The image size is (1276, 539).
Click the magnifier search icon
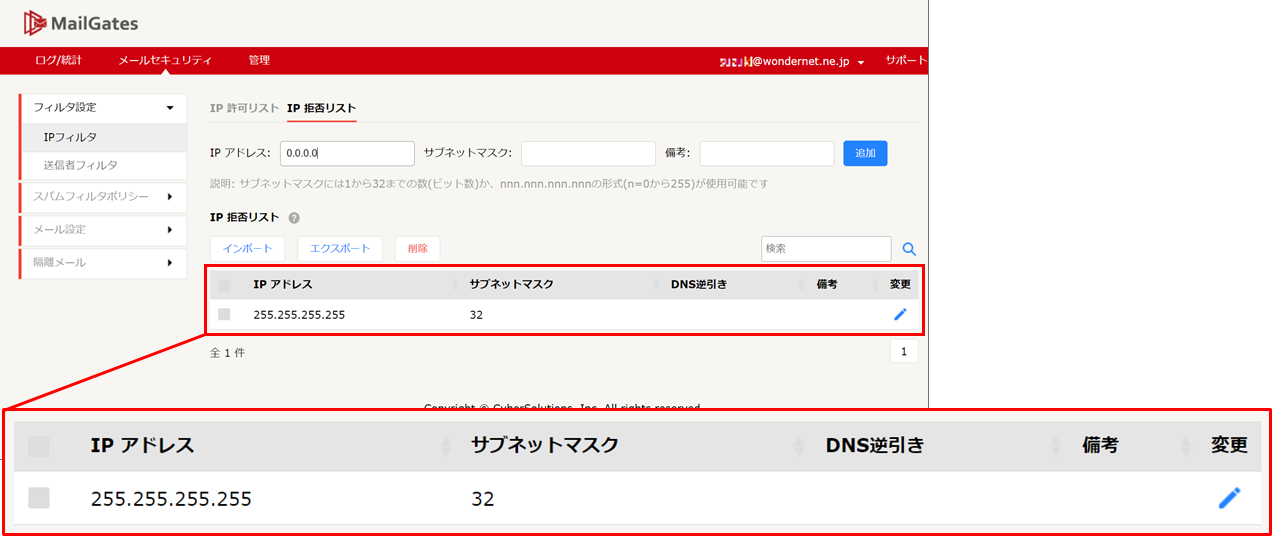point(909,249)
